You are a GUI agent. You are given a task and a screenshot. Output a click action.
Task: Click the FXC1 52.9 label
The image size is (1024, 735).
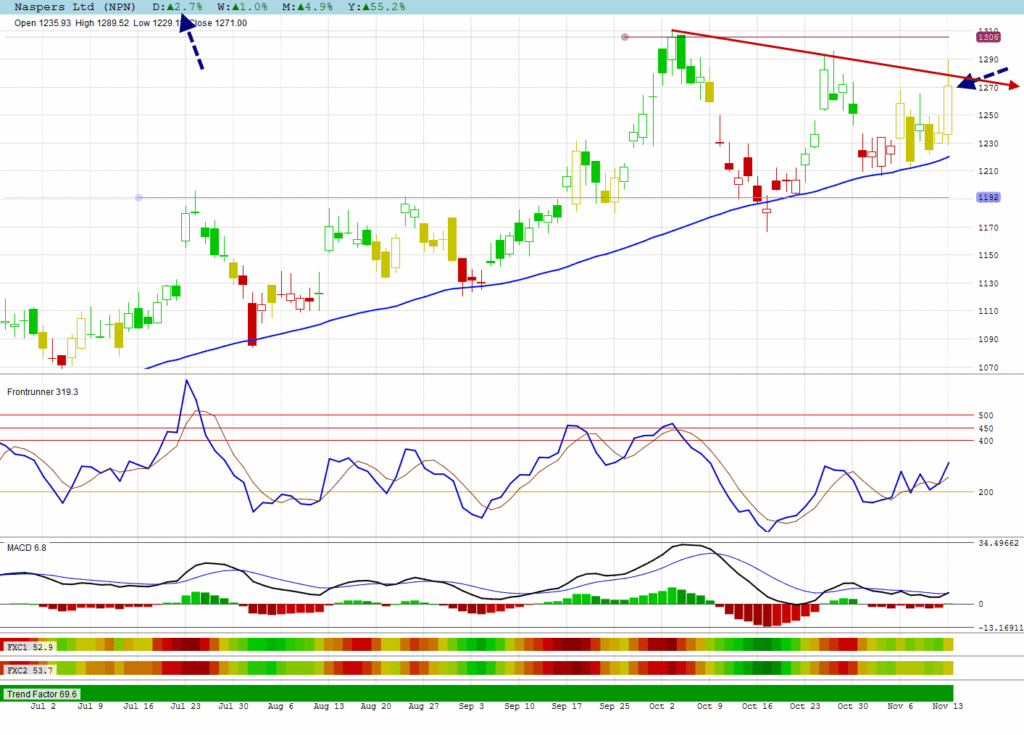[x=29, y=647]
